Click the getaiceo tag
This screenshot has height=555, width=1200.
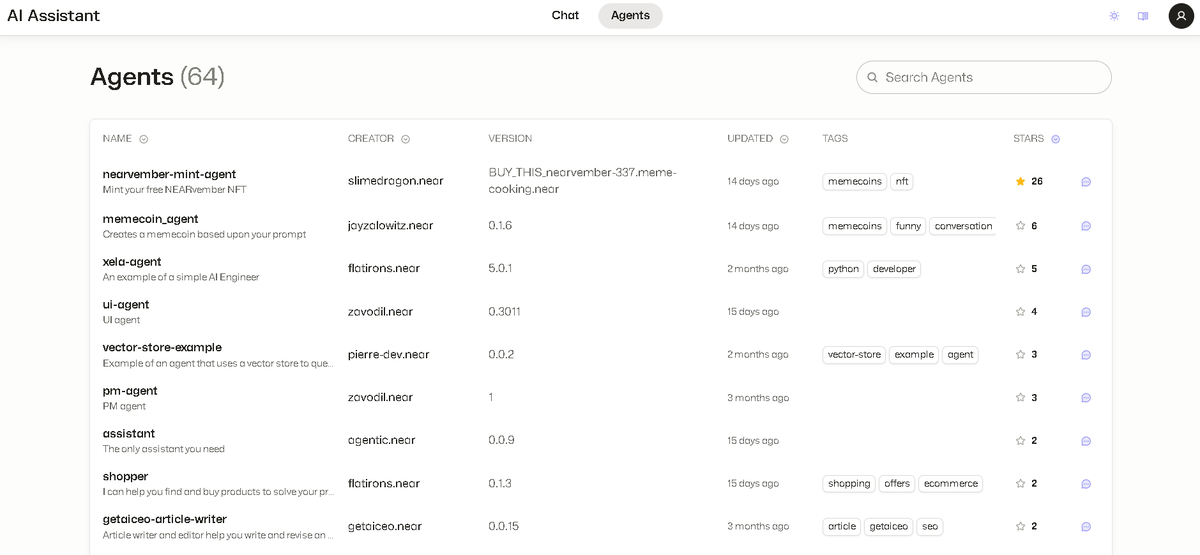click(x=888, y=527)
